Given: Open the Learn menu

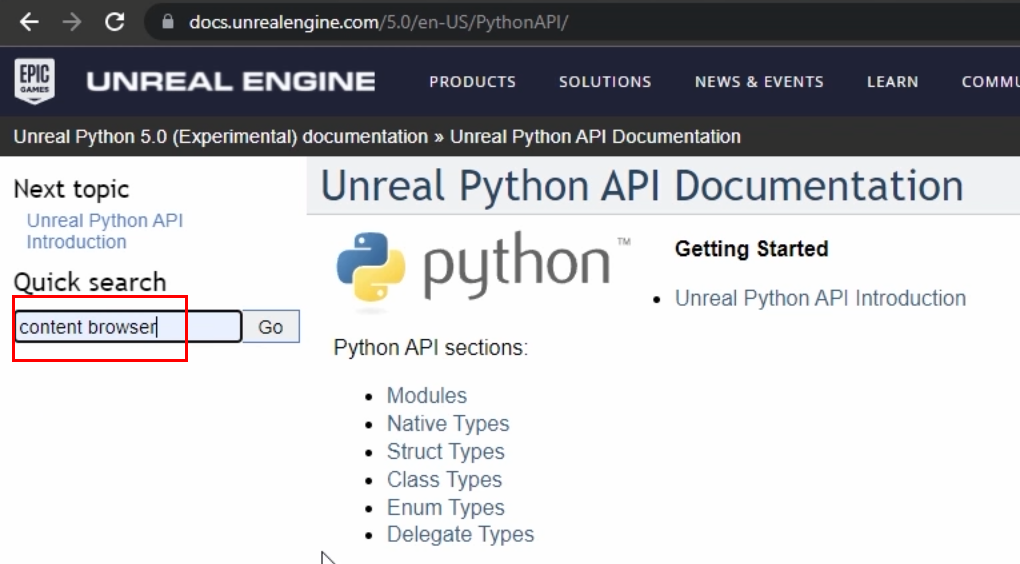Looking at the screenshot, I should 892,82.
